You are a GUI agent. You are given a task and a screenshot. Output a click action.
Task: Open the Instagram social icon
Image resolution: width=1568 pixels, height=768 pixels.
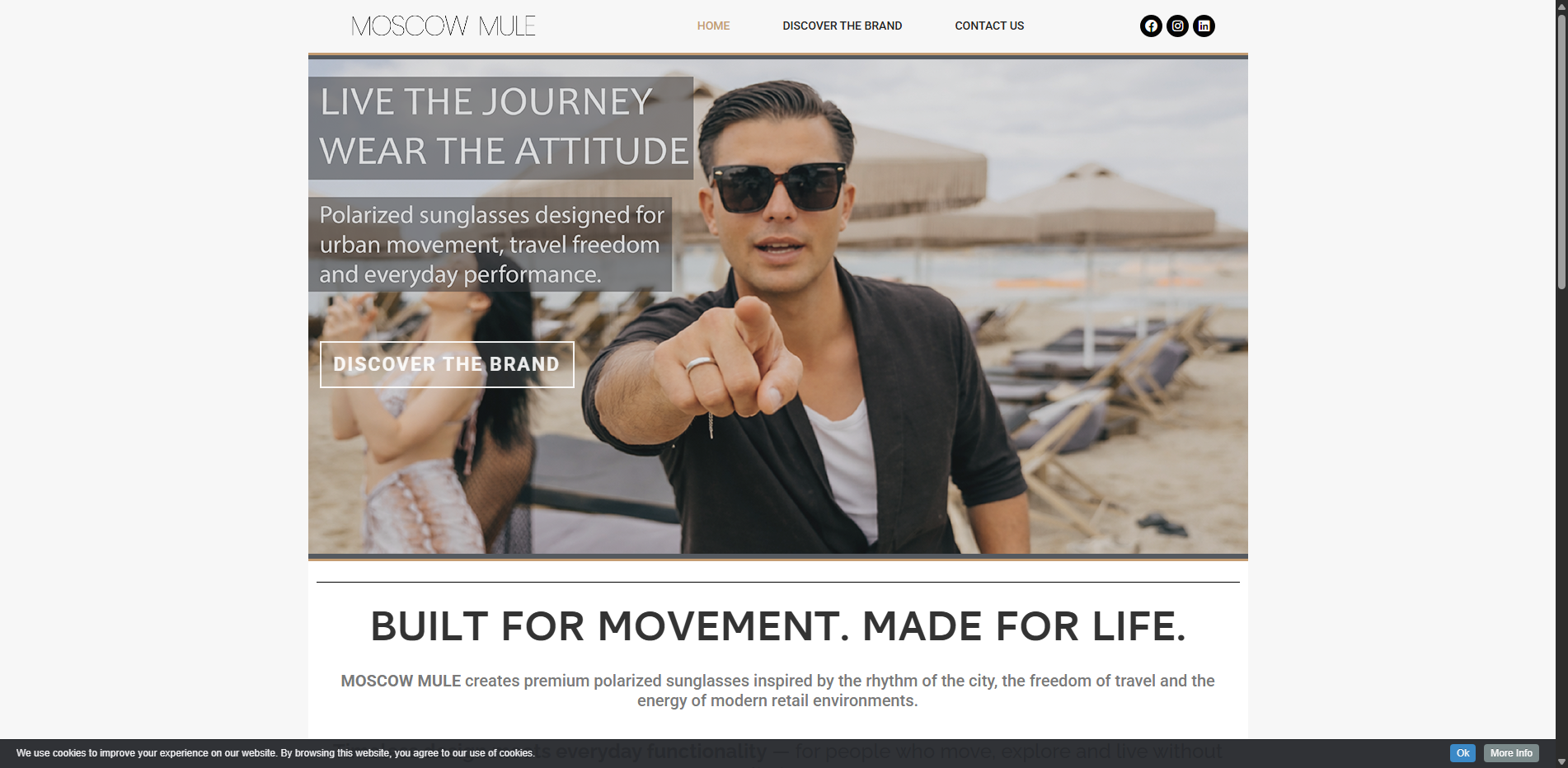click(x=1177, y=26)
